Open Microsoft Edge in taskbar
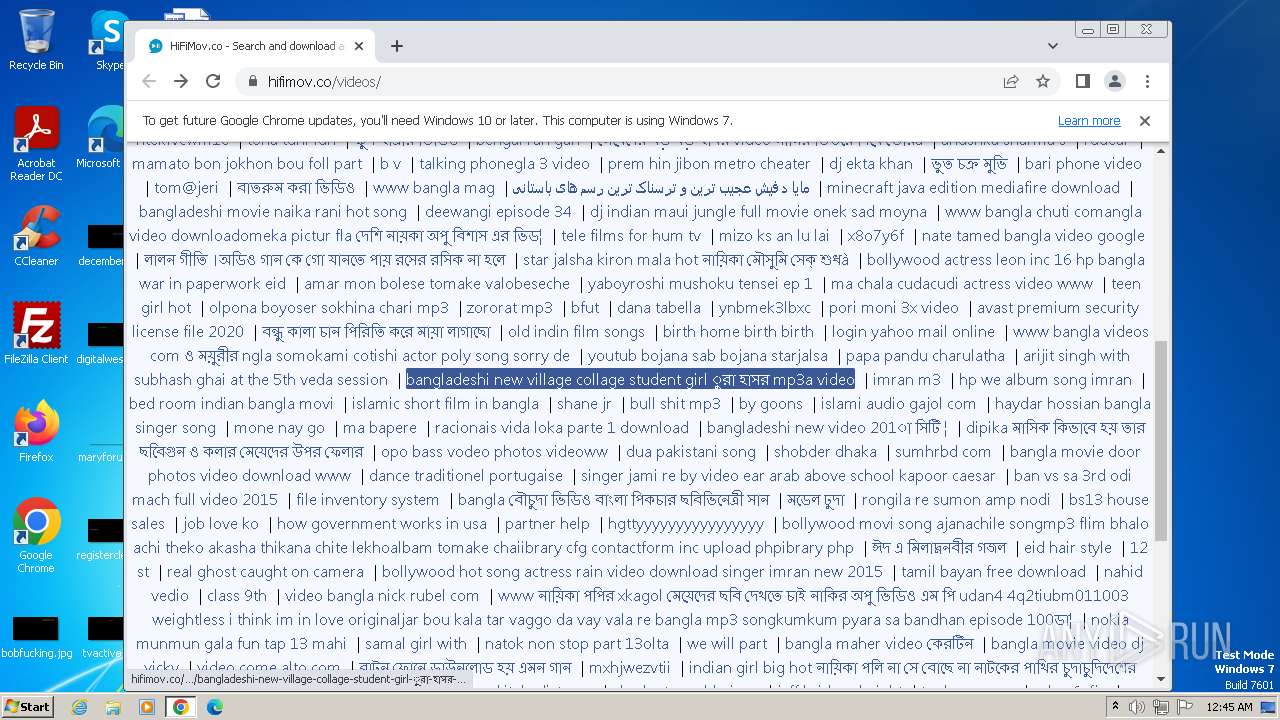Image resolution: width=1280 pixels, height=720 pixels. tap(214, 707)
